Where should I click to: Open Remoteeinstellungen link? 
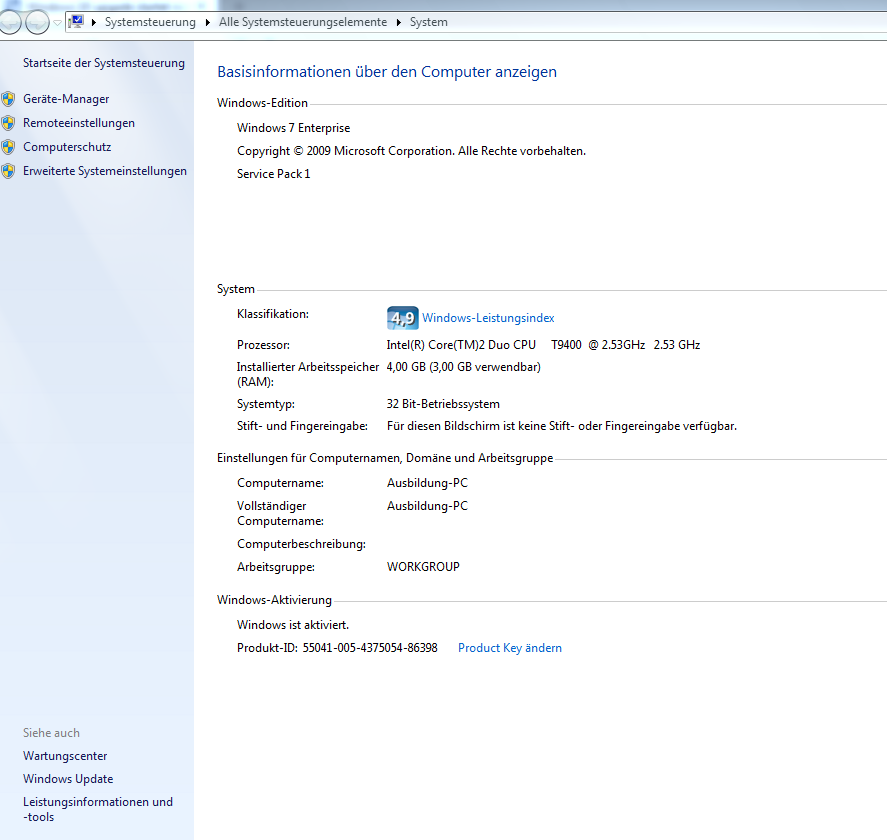tap(79, 123)
